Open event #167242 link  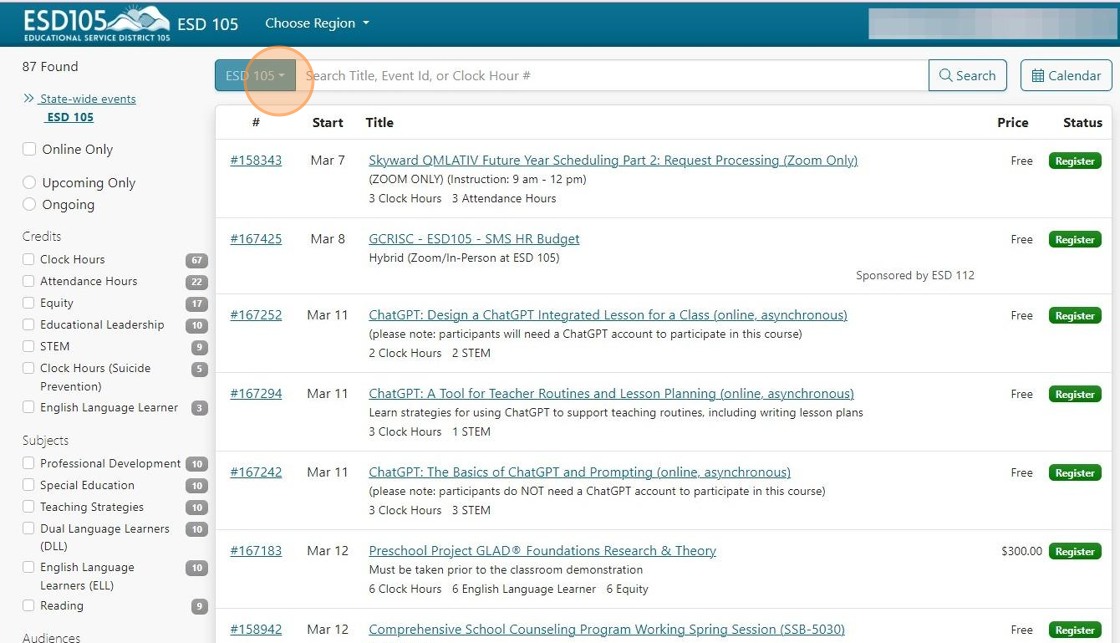[x=256, y=472]
